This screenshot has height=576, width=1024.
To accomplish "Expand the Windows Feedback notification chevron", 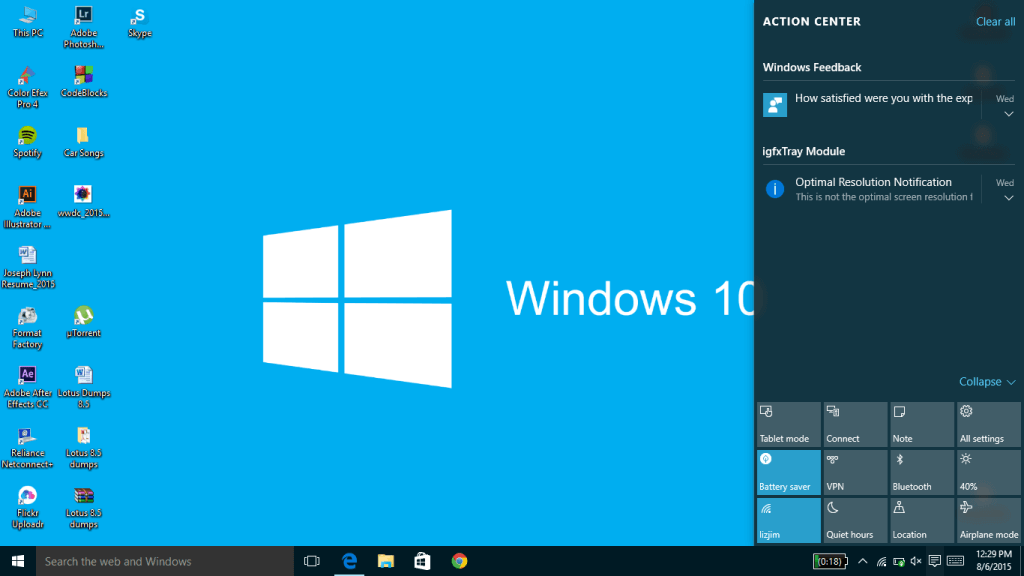I will (x=1008, y=114).
